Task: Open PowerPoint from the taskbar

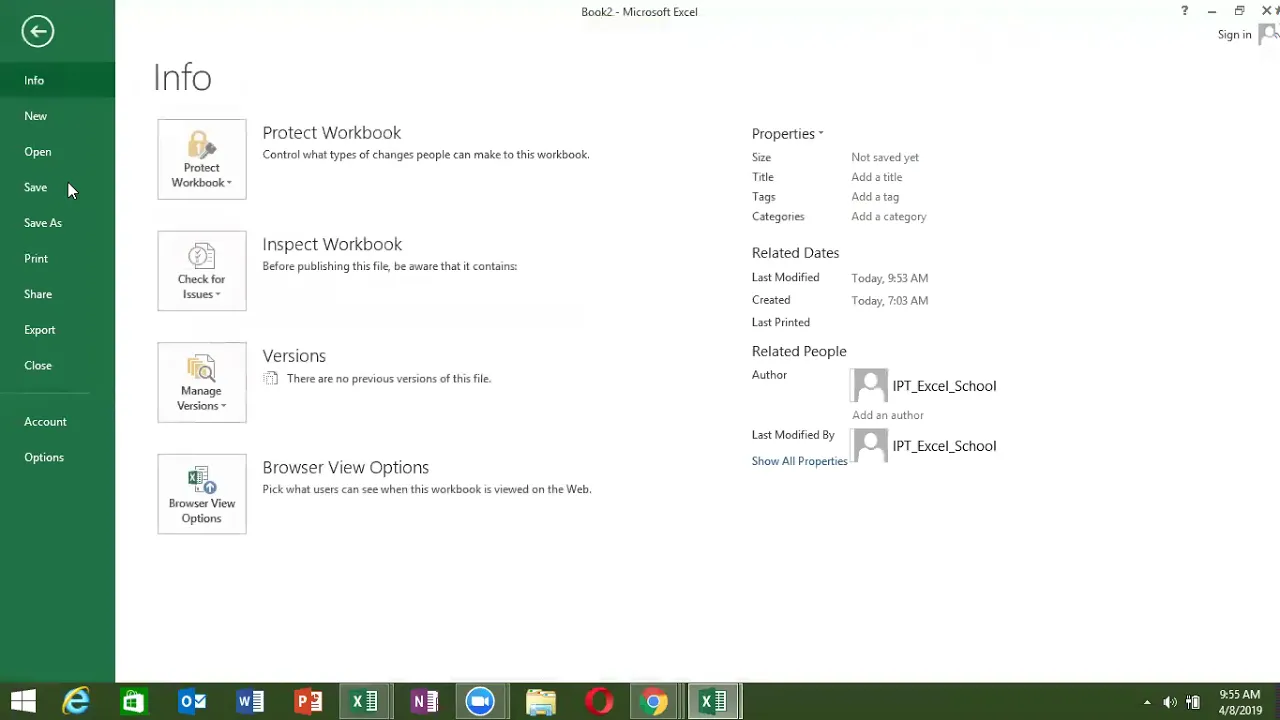Action: [308, 702]
